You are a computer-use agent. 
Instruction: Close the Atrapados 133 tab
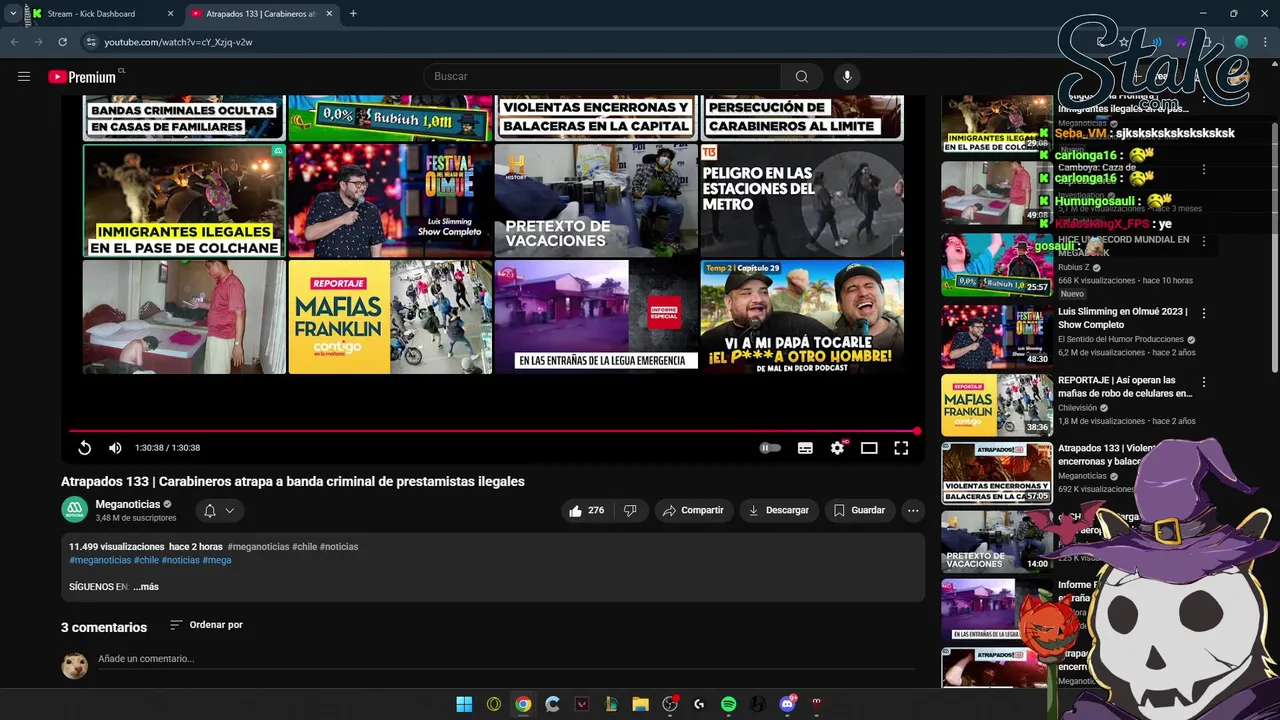point(330,14)
